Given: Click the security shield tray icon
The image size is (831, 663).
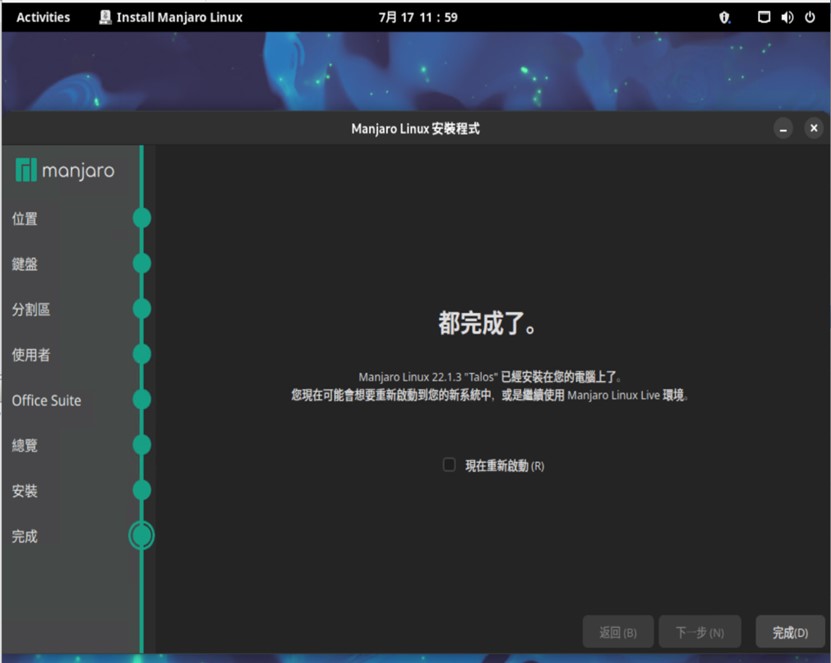Looking at the screenshot, I should pyautogui.click(x=724, y=17).
